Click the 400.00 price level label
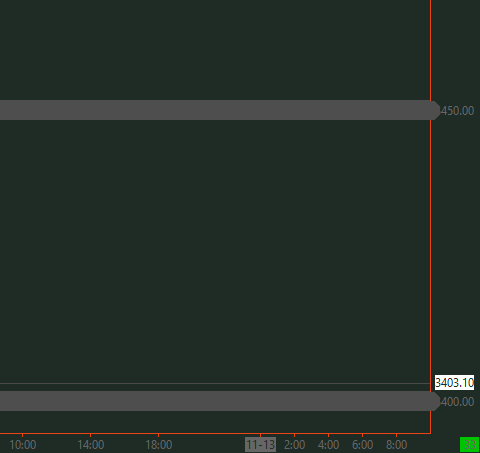Screen dimensions: 480x453 coord(457,402)
